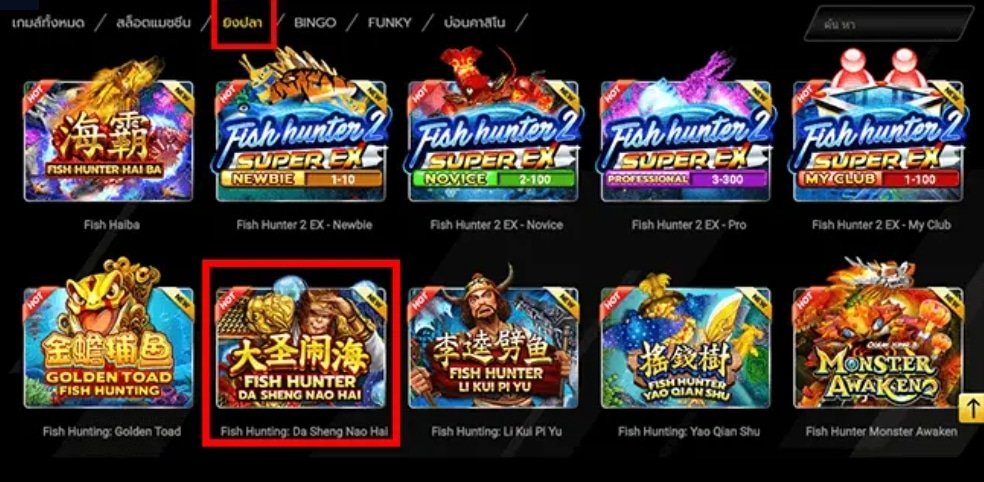This screenshot has height=482, width=984.
Task: Open the BINGO category tab
Action: click(315, 23)
